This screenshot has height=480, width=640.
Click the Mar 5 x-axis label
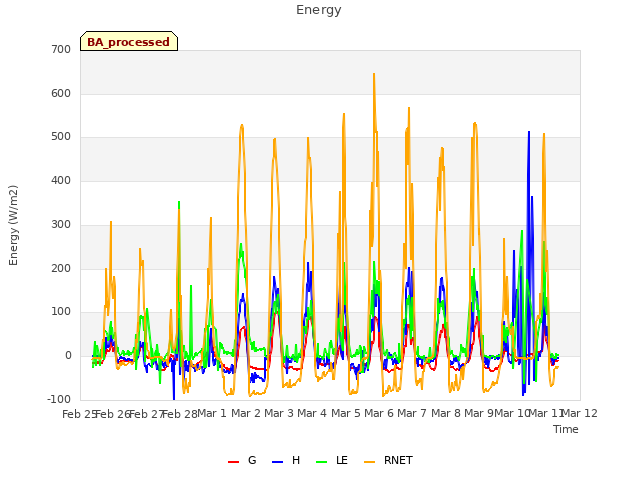pyautogui.click(x=346, y=414)
